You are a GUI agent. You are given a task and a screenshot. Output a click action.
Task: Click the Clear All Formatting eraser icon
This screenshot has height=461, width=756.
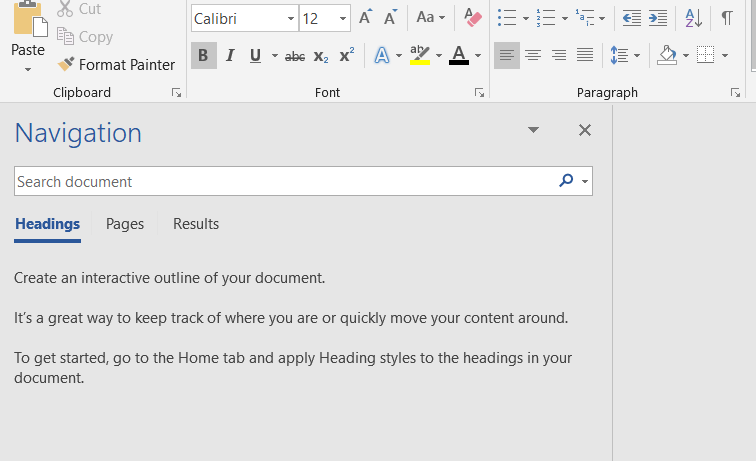473,18
